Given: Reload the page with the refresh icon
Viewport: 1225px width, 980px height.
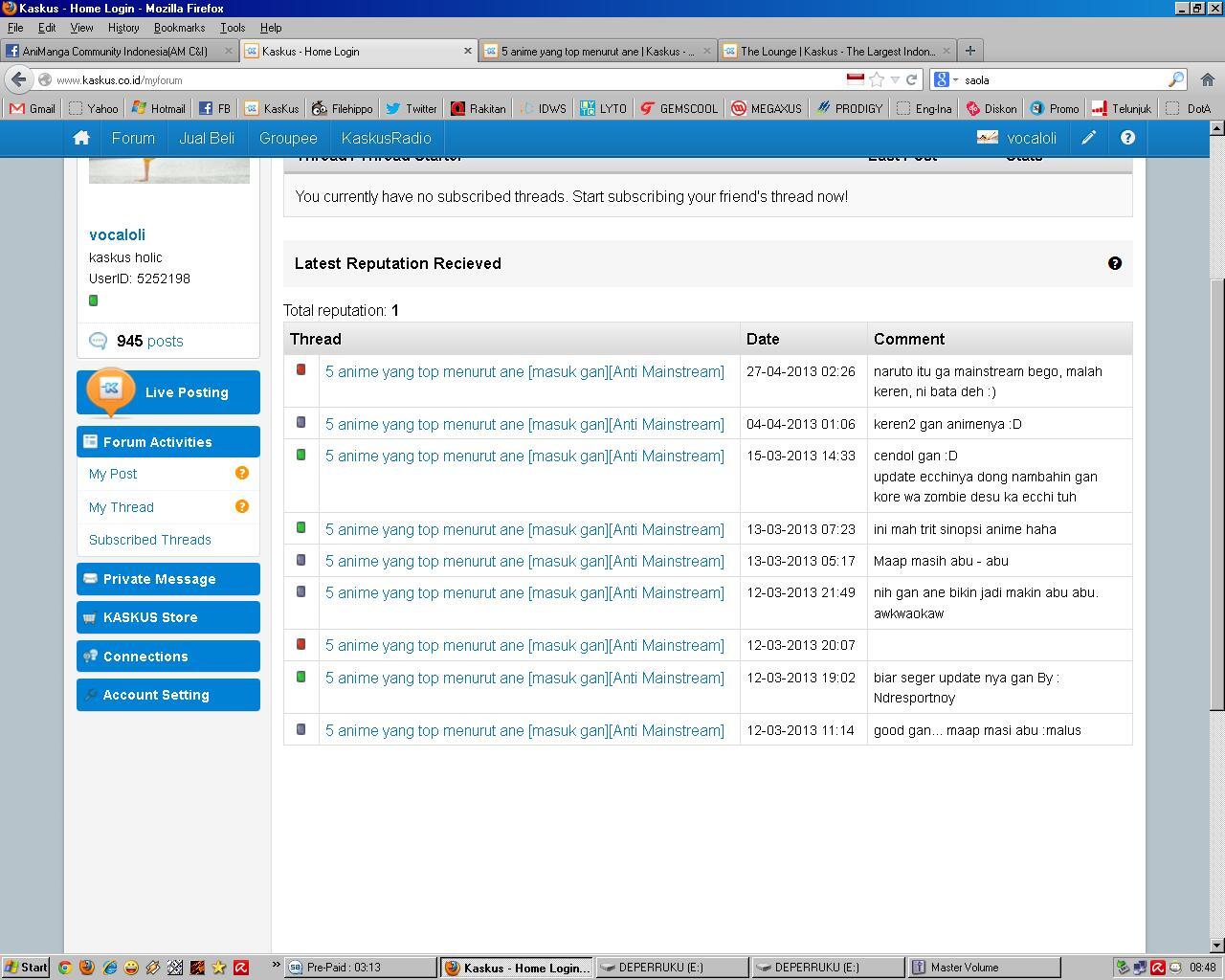Looking at the screenshot, I should coord(912,79).
